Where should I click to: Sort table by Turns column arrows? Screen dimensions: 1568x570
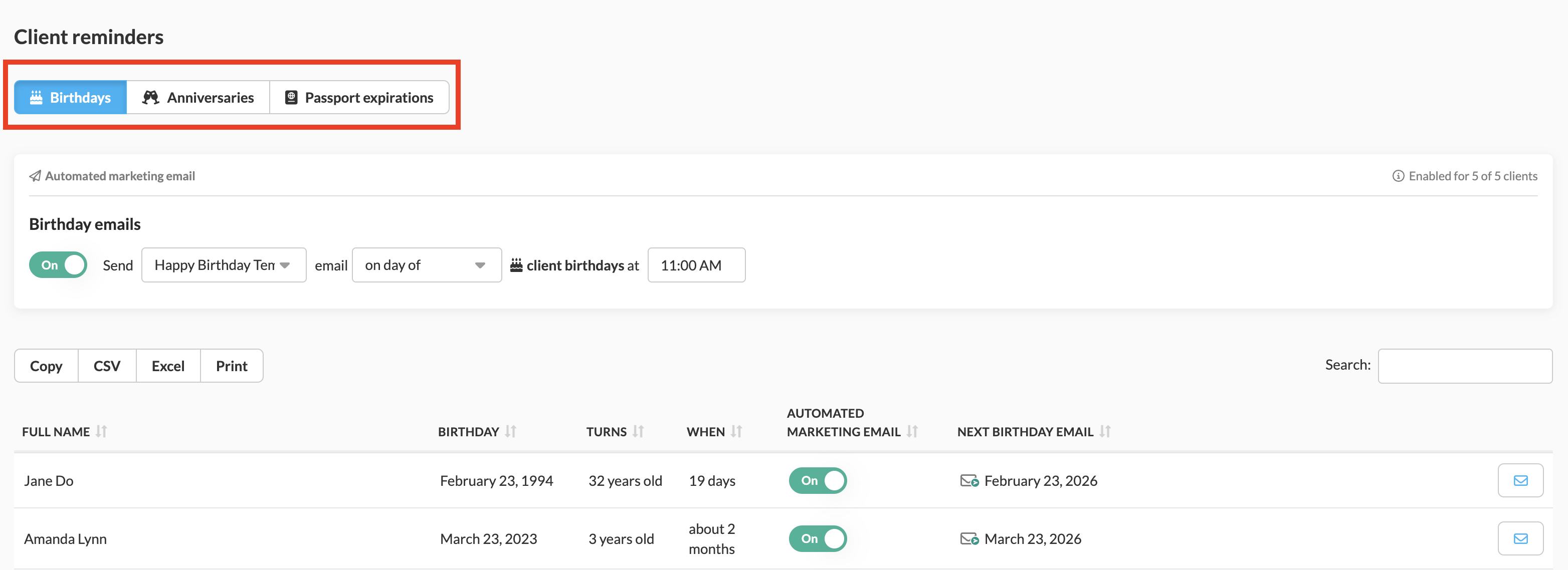pos(637,431)
